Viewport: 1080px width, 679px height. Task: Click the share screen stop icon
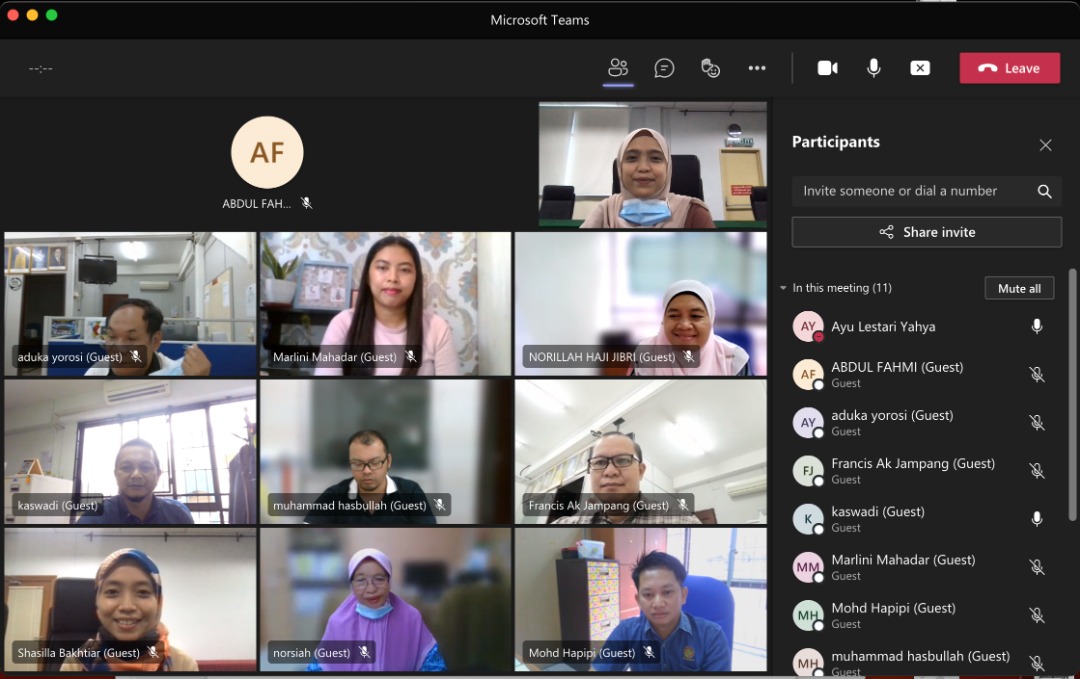tap(920, 68)
